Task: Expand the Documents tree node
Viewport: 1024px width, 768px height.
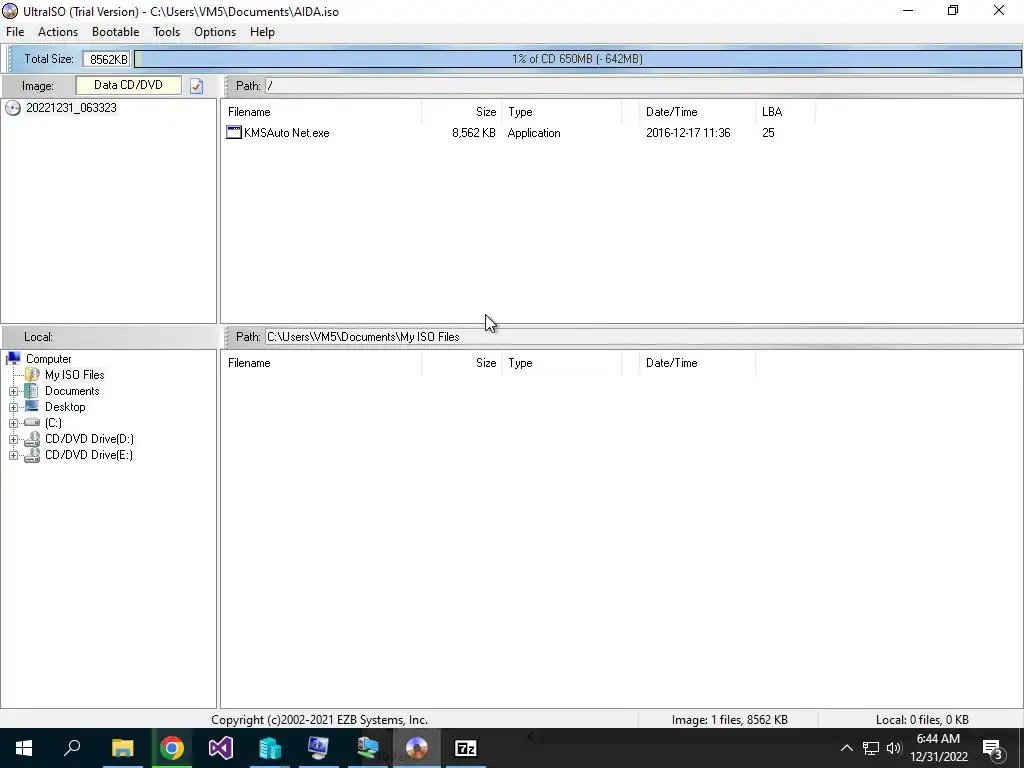Action: (13, 391)
